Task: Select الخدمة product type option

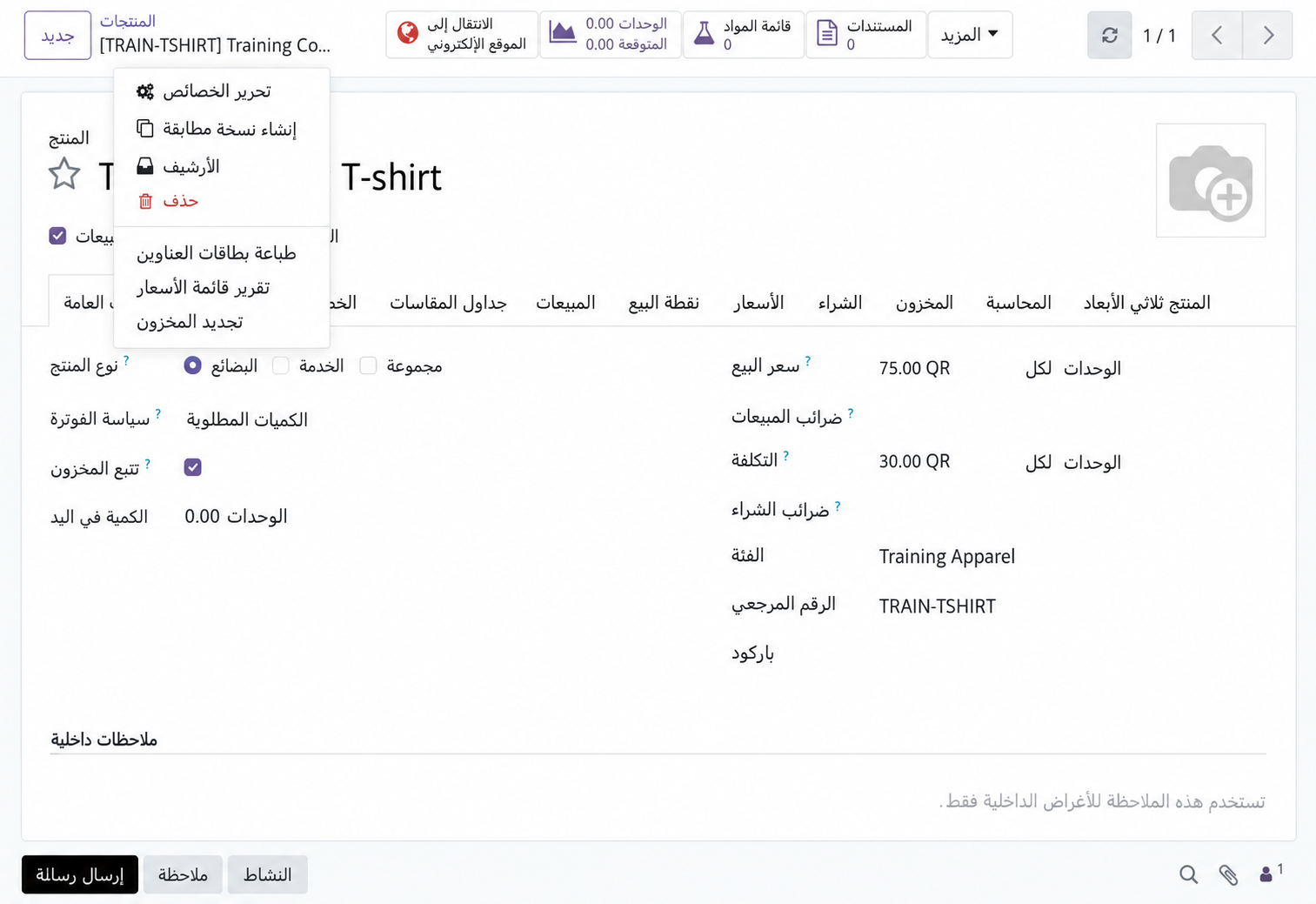Action: pyautogui.click(x=280, y=365)
